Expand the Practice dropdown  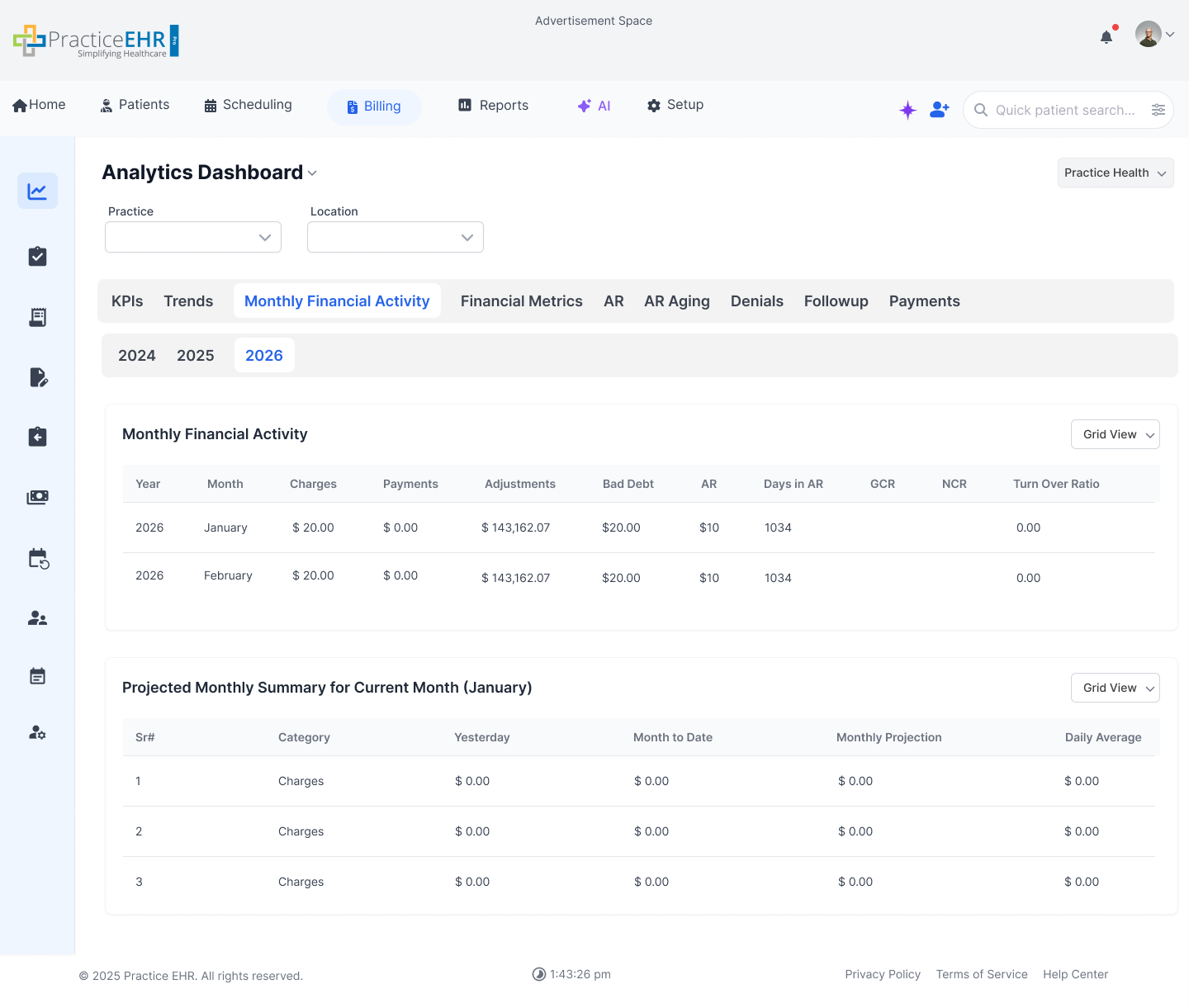[x=192, y=237]
